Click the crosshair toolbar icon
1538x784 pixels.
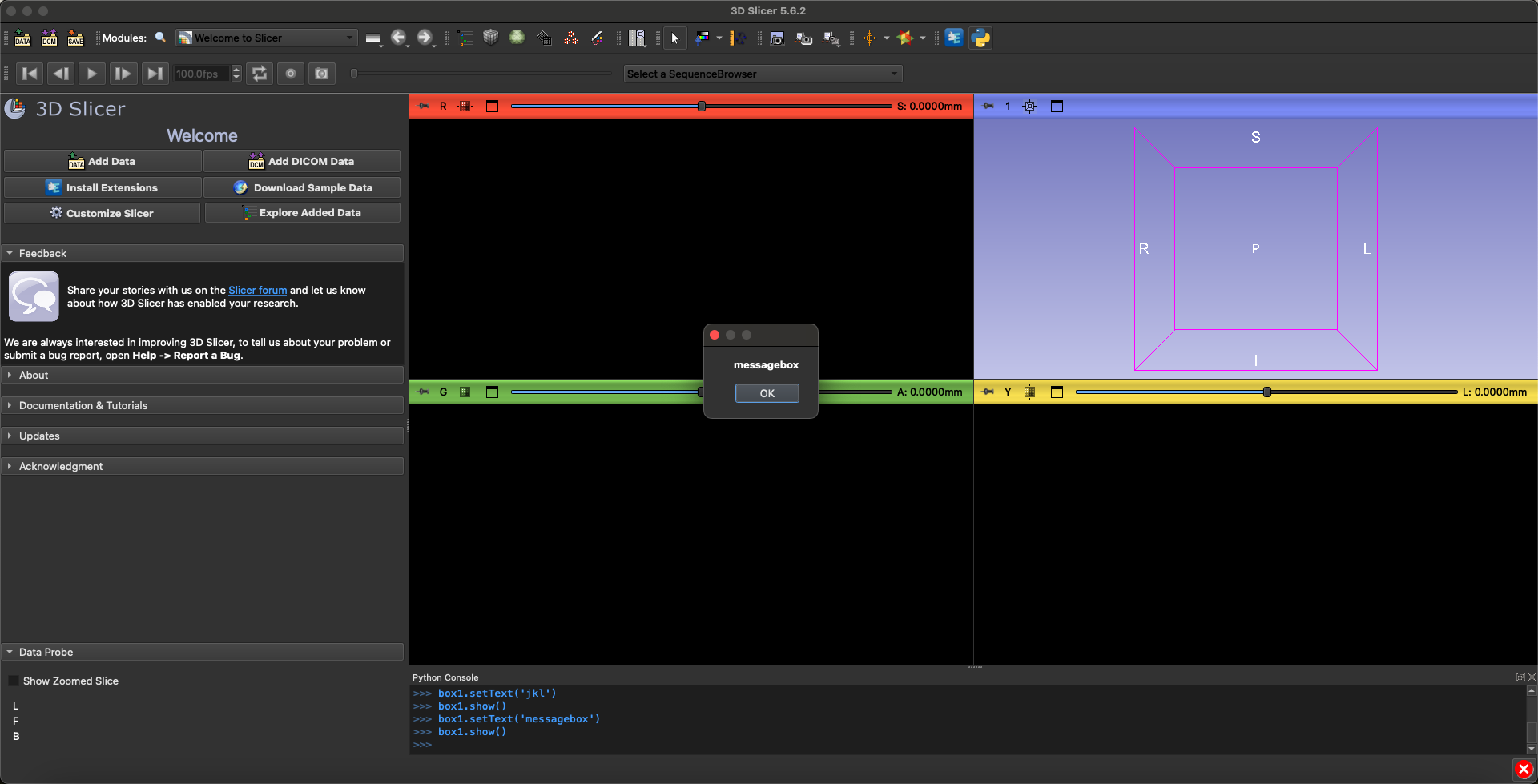[x=869, y=38]
